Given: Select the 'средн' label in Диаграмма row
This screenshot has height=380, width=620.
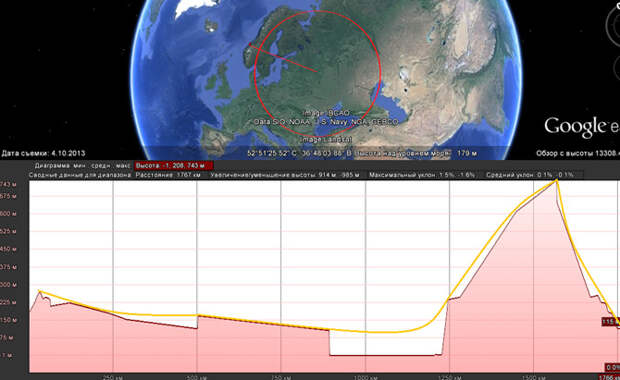Looking at the screenshot, I should [x=101, y=166].
